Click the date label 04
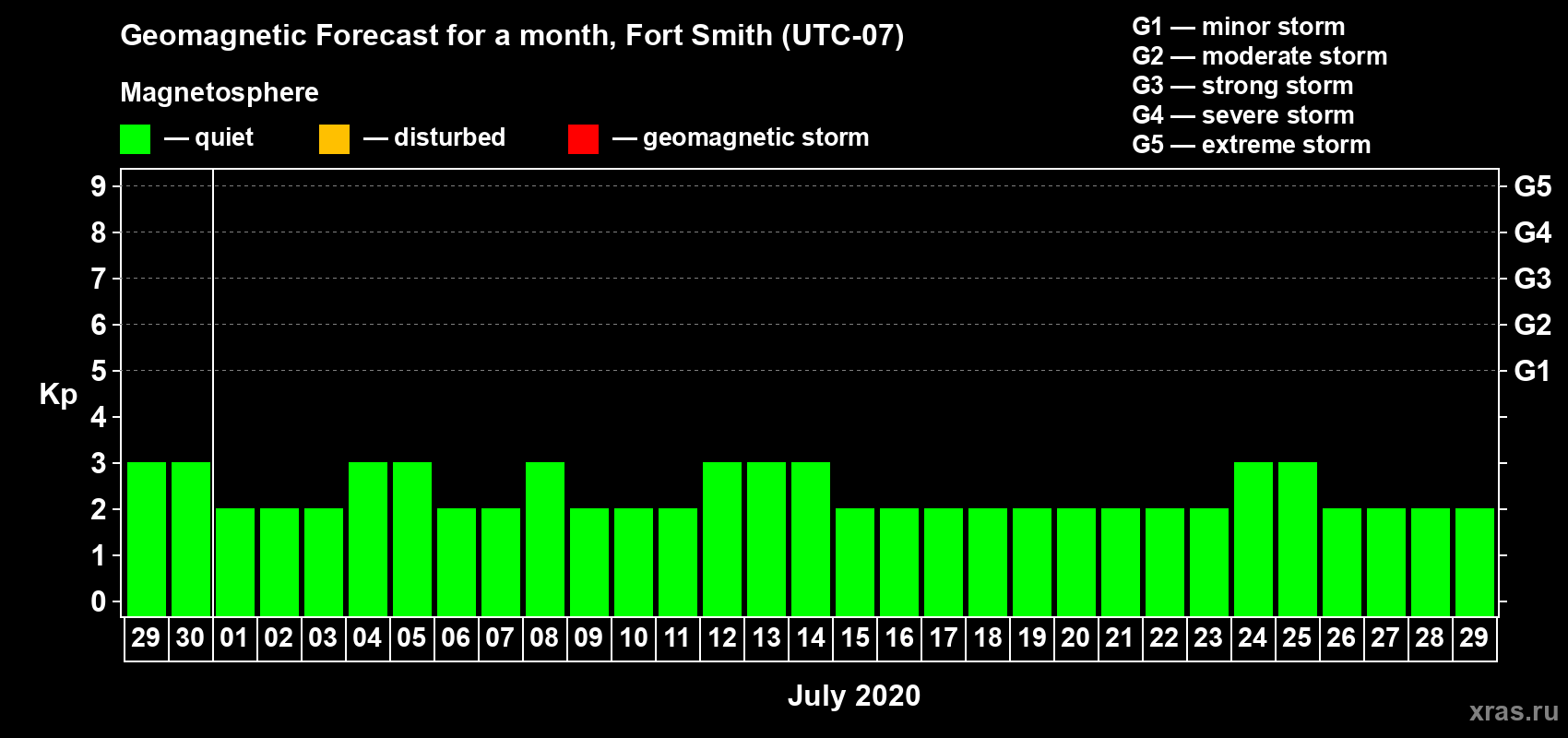This screenshot has width=1568, height=738. (x=367, y=637)
